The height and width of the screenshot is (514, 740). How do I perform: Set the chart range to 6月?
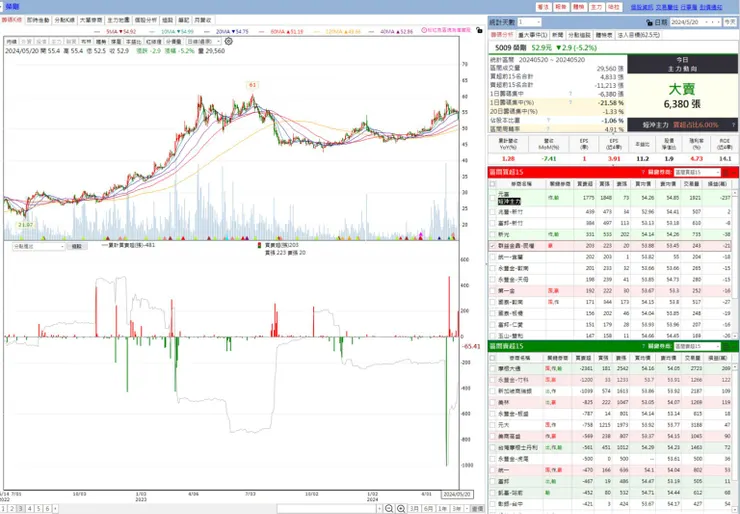point(428,508)
